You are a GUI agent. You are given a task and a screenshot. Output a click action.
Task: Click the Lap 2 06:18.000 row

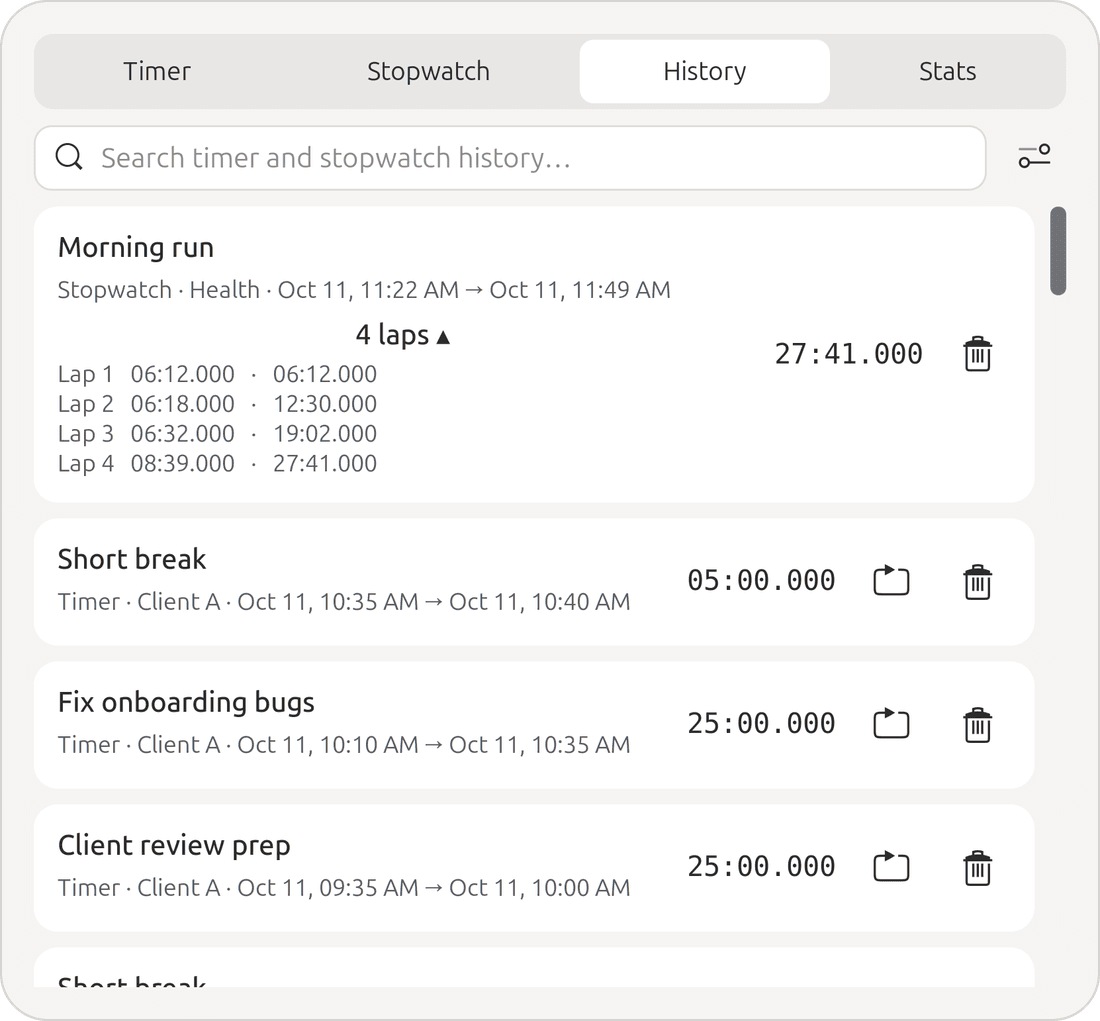[217, 404]
